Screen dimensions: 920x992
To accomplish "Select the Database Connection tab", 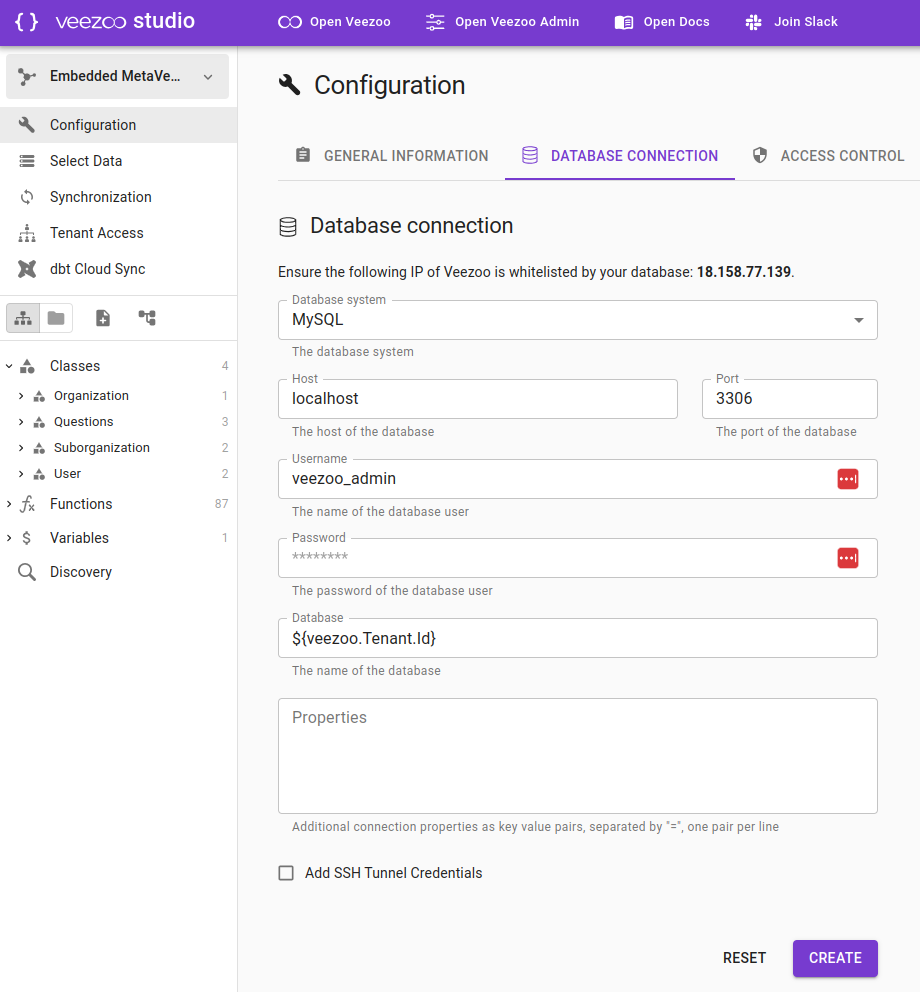I will [x=619, y=156].
